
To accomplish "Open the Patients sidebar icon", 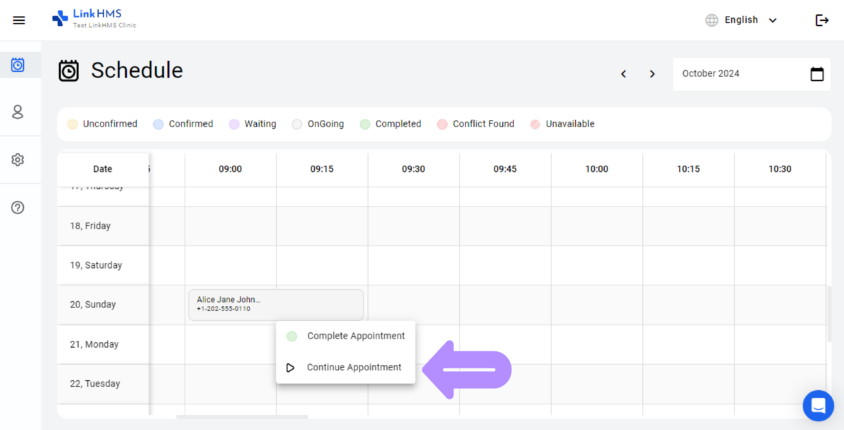I will coord(18,112).
